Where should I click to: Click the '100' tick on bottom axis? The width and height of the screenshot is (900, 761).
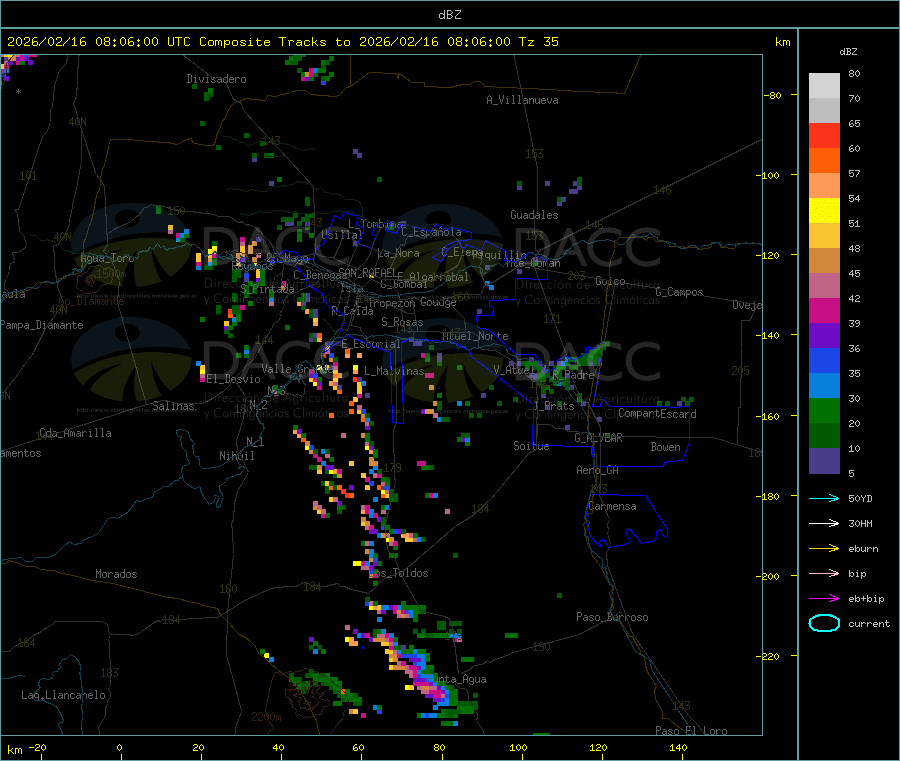tap(518, 747)
